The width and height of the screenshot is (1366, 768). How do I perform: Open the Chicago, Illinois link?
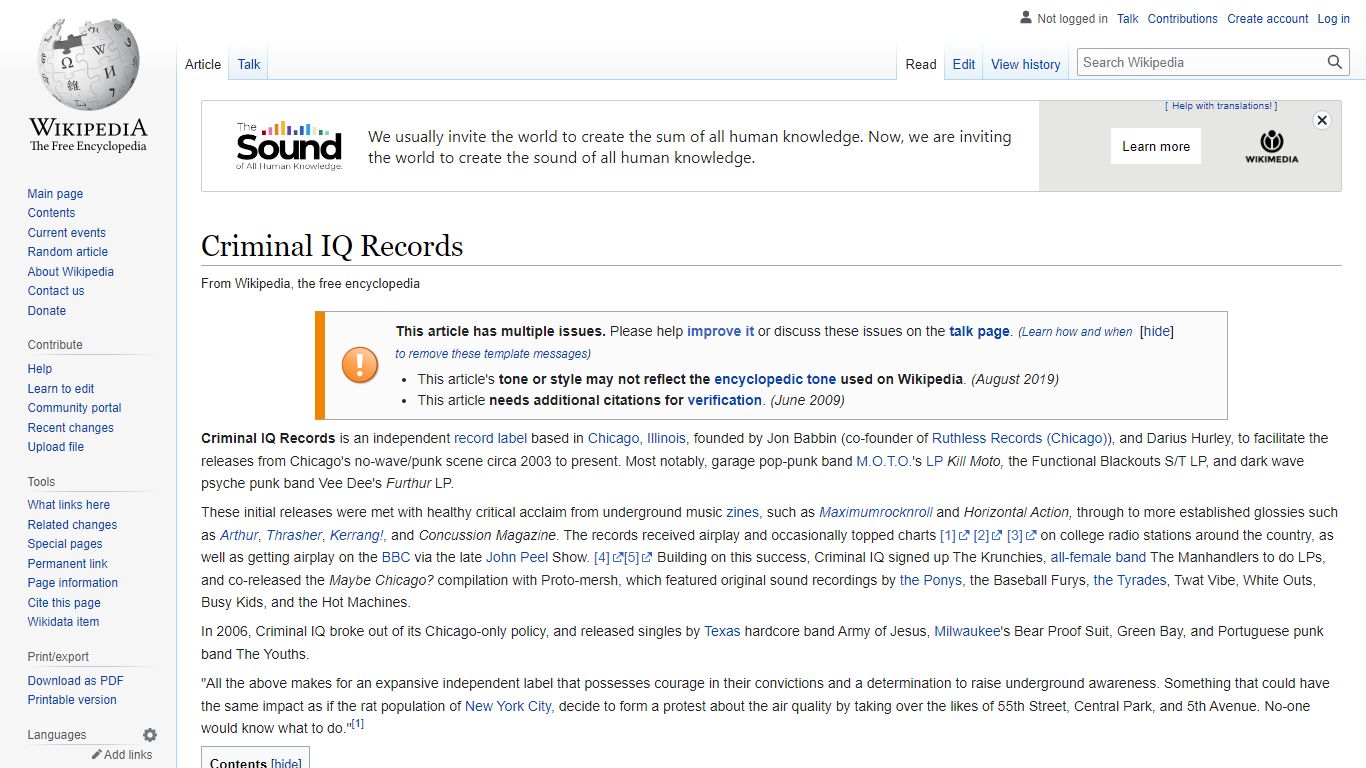637,438
